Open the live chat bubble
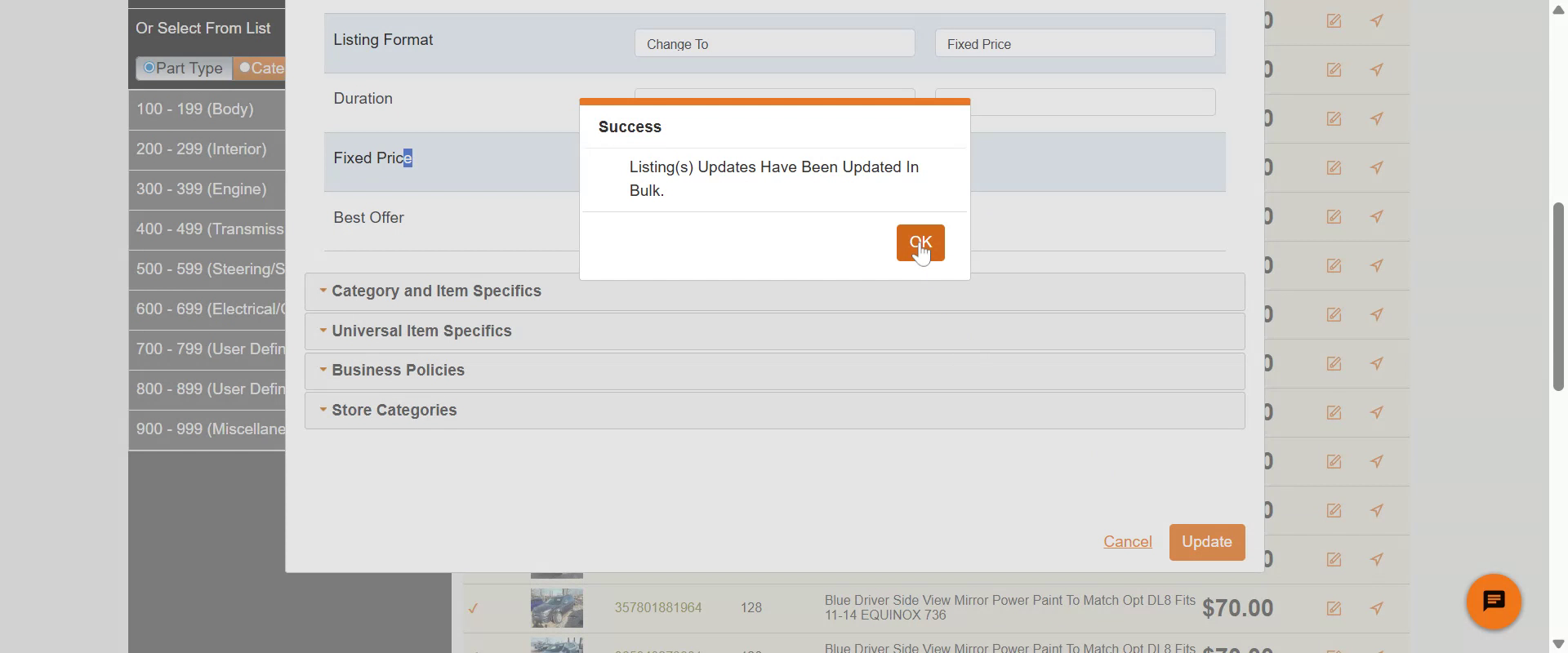The width and height of the screenshot is (1568, 653). click(x=1494, y=602)
